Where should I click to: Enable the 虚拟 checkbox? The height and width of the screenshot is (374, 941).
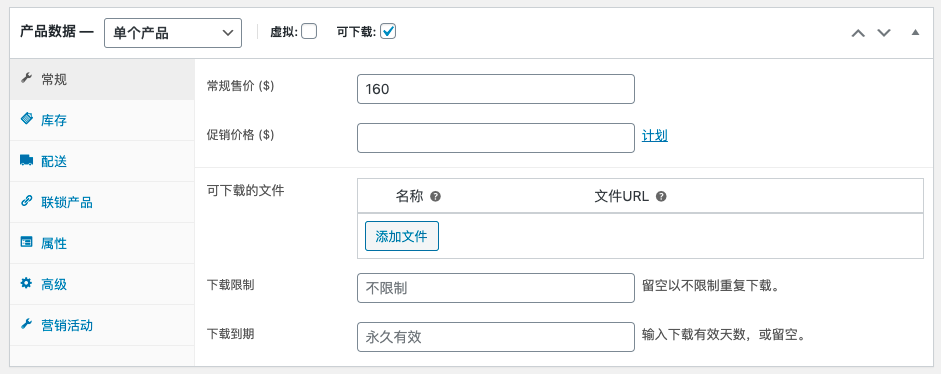tap(309, 31)
